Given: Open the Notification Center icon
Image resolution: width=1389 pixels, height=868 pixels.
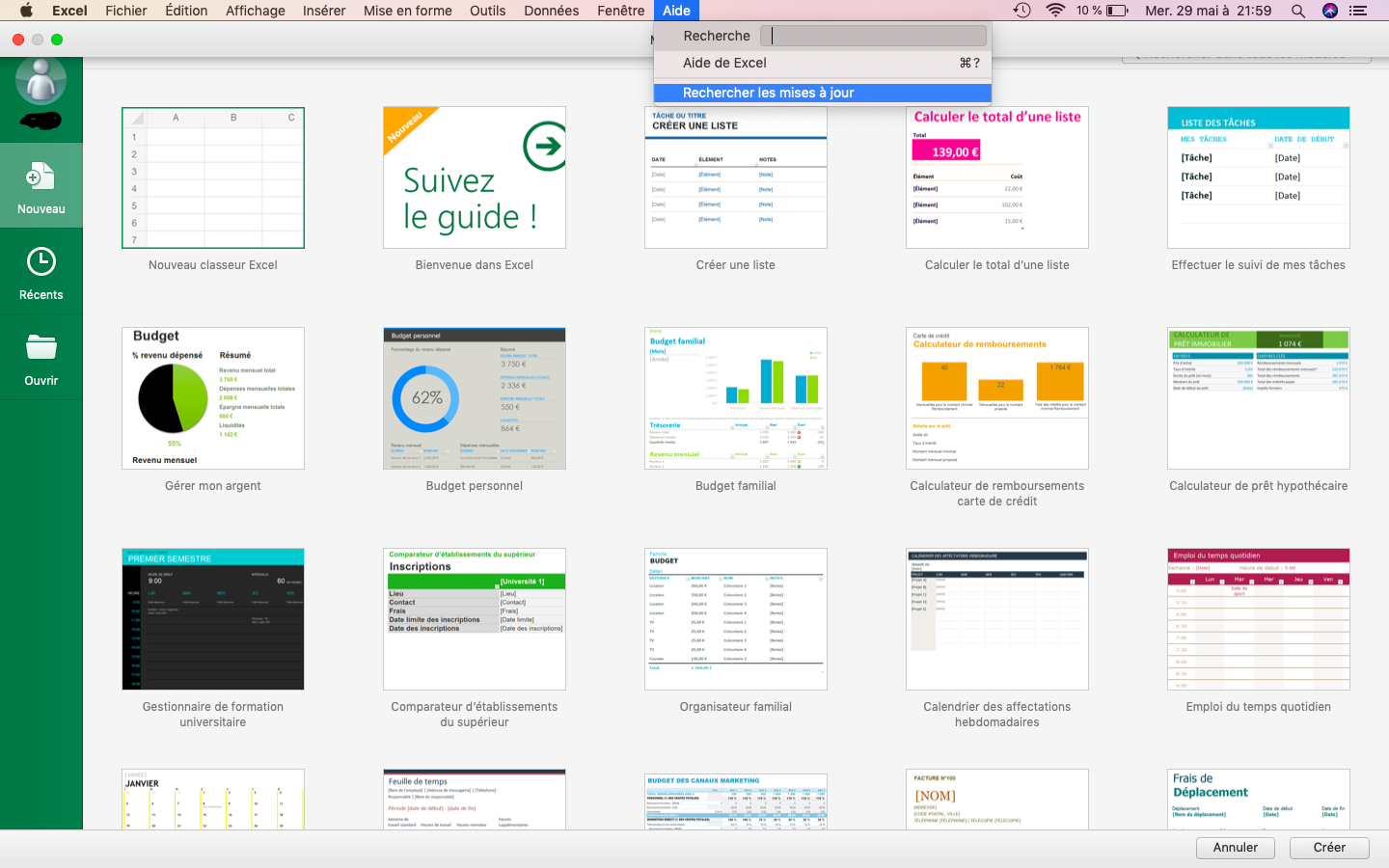Looking at the screenshot, I should (1359, 11).
